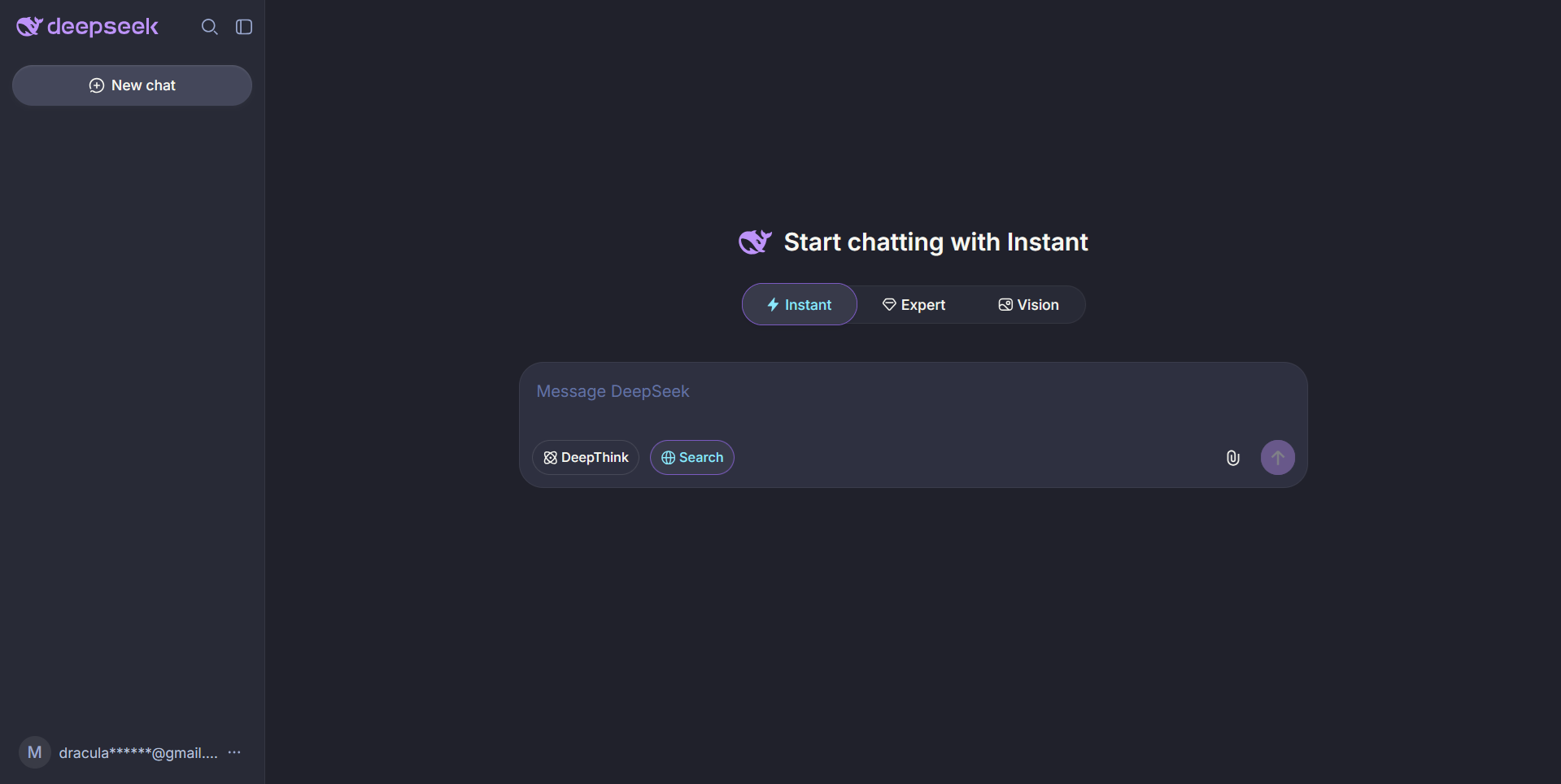The height and width of the screenshot is (784, 1561).
Task: Collapse the sidebar with the panel icon
Action: tap(244, 27)
